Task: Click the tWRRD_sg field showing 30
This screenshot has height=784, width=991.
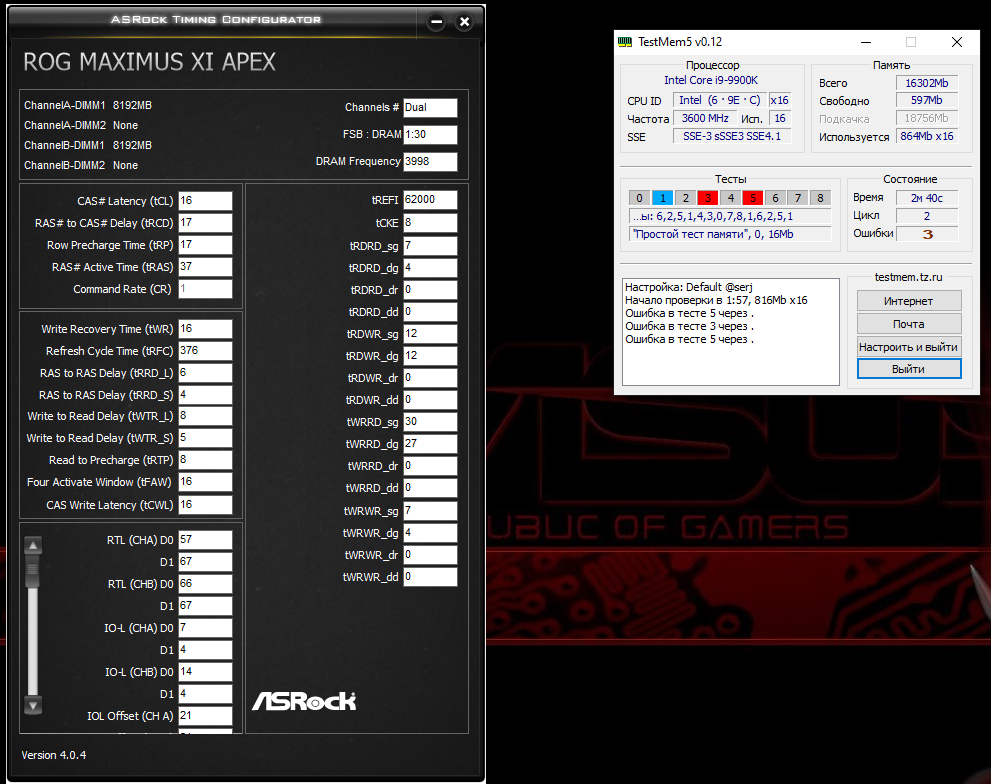Action: [430, 422]
